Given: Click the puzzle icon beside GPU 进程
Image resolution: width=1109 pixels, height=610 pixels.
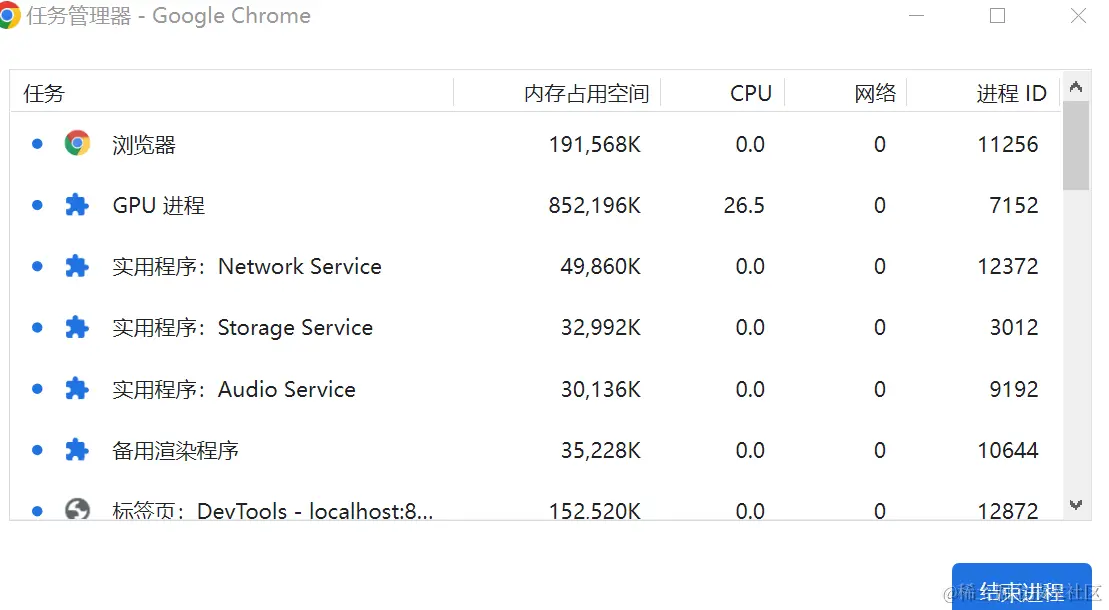Looking at the screenshot, I should (x=77, y=205).
